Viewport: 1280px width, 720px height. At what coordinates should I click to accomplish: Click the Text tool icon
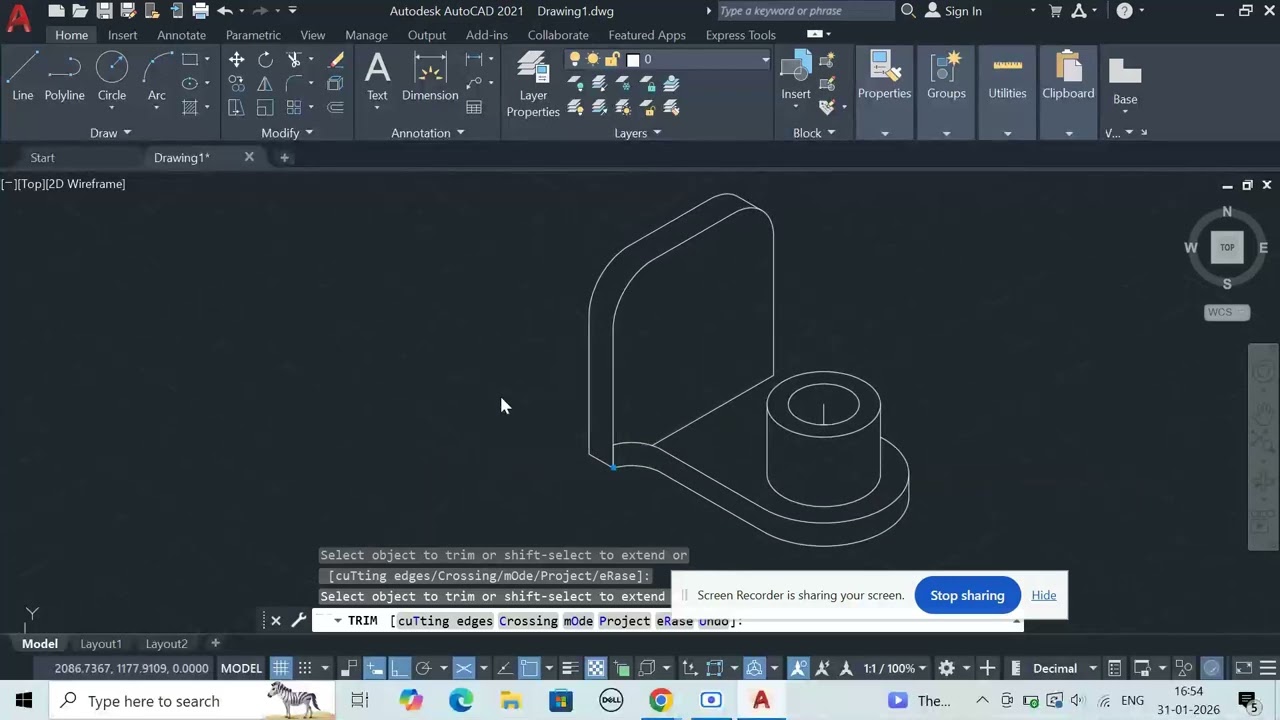pos(377,77)
